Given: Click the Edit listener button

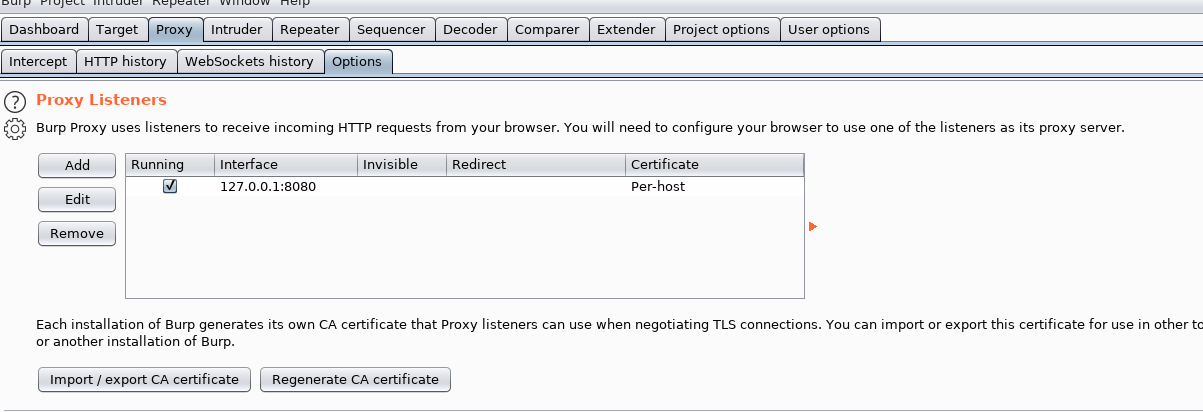Looking at the screenshot, I should pyautogui.click(x=77, y=199).
